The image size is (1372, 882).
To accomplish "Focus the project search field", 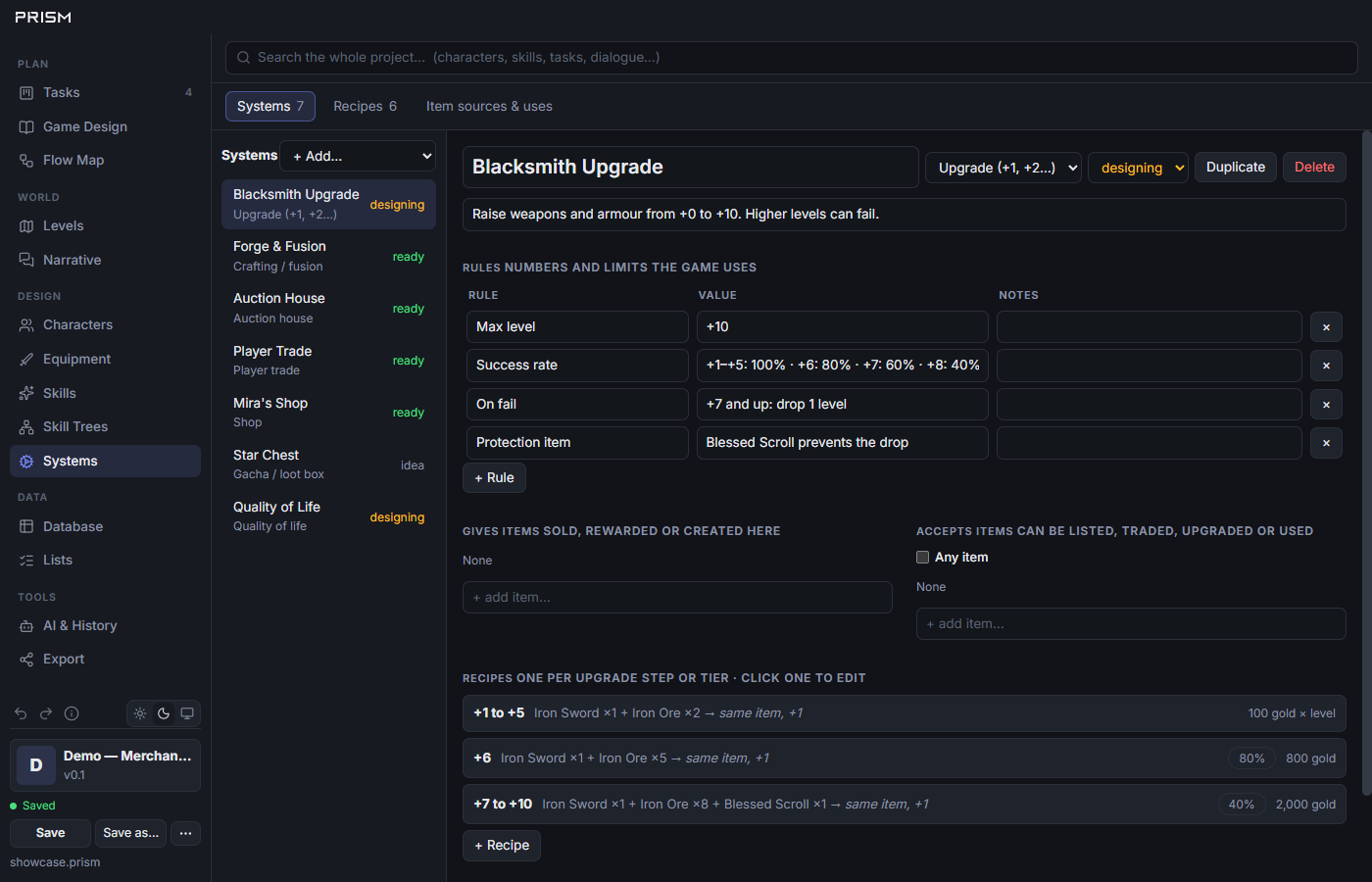I will [792, 58].
